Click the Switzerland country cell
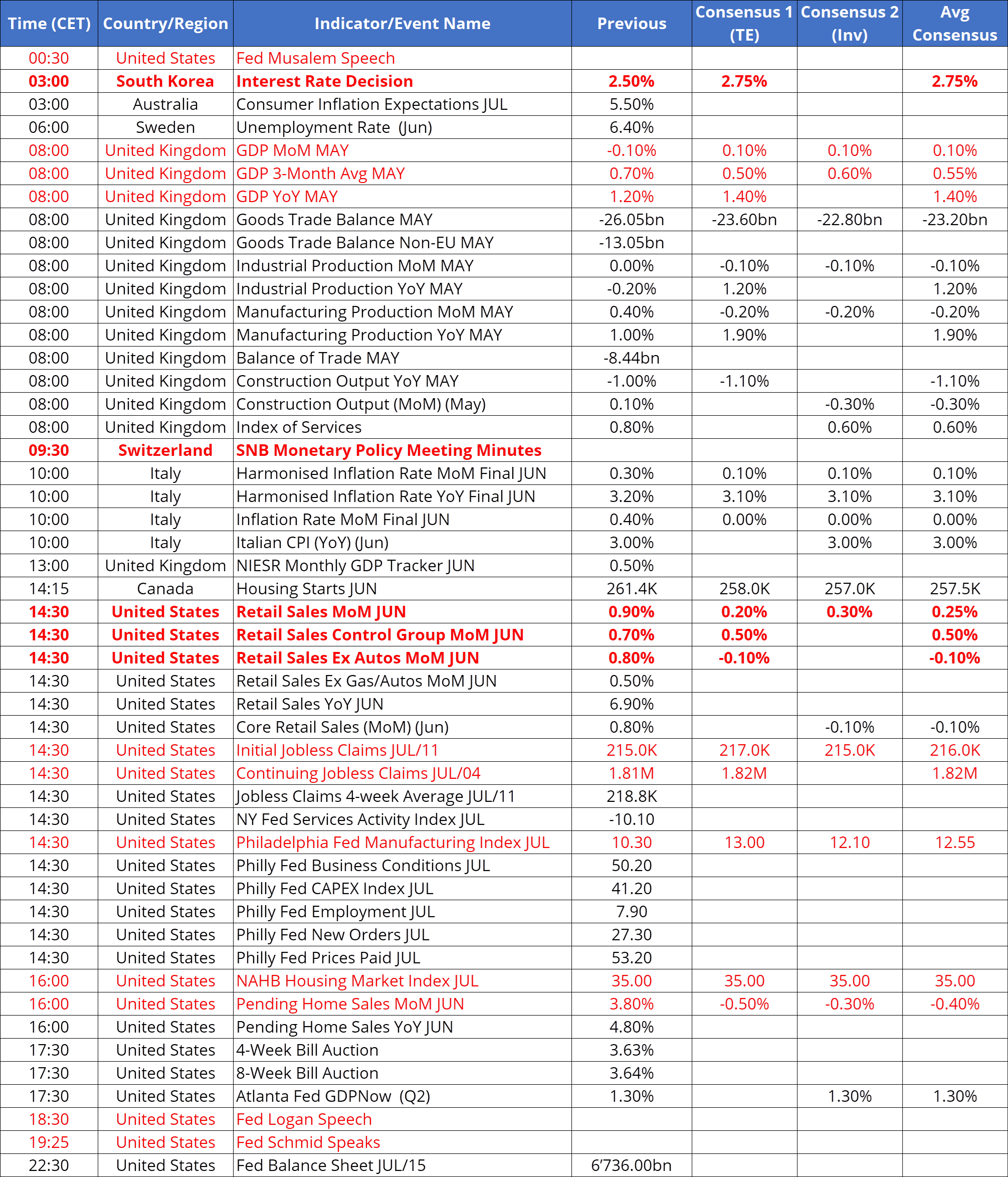 [x=165, y=450]
